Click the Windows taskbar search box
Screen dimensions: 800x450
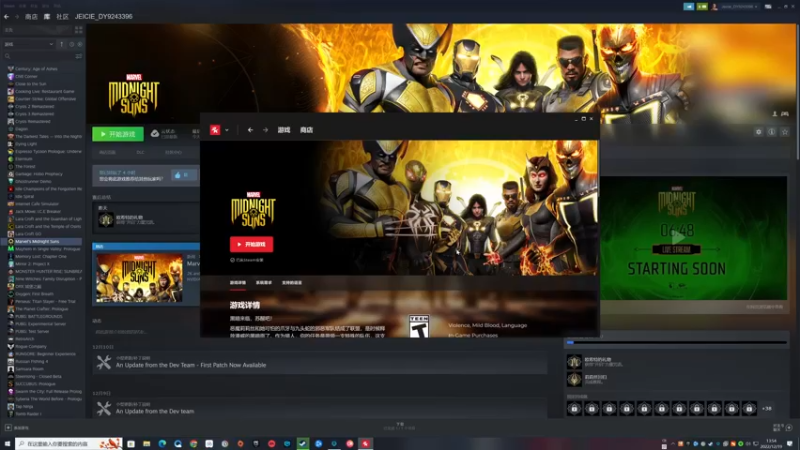pyautogui.click(x=68, y=444)
